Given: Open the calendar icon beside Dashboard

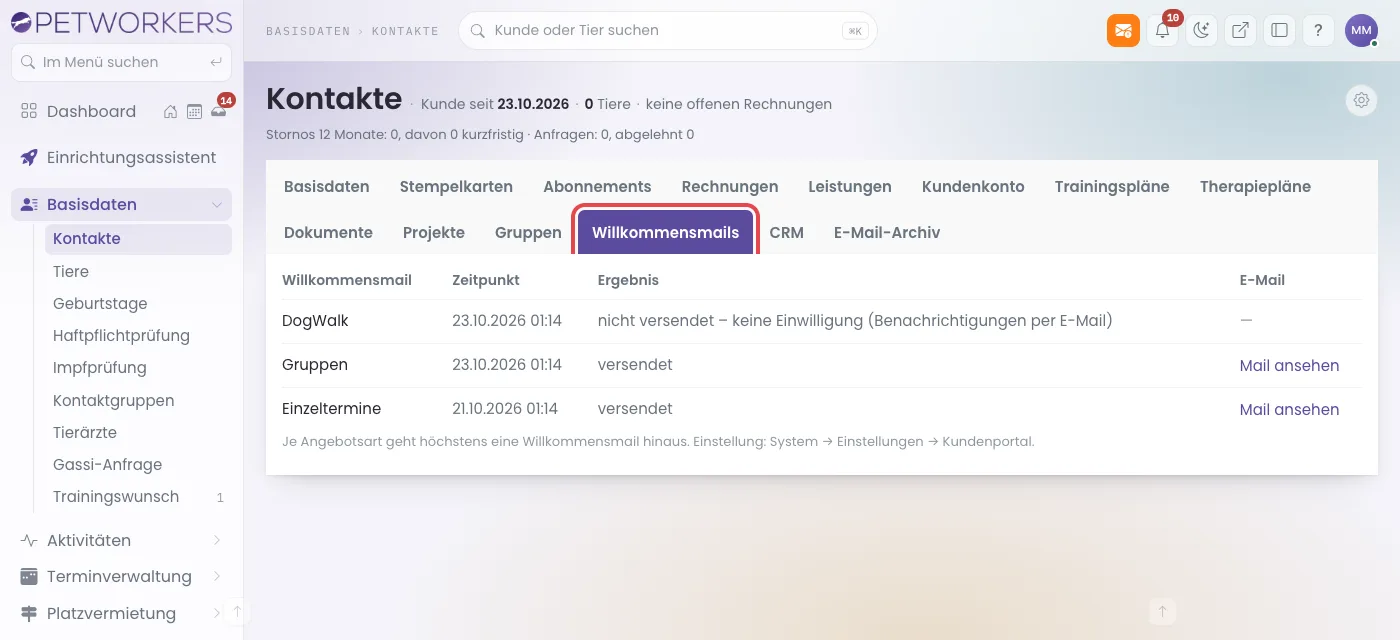Looking at the screenshot, I should point(194,111).
